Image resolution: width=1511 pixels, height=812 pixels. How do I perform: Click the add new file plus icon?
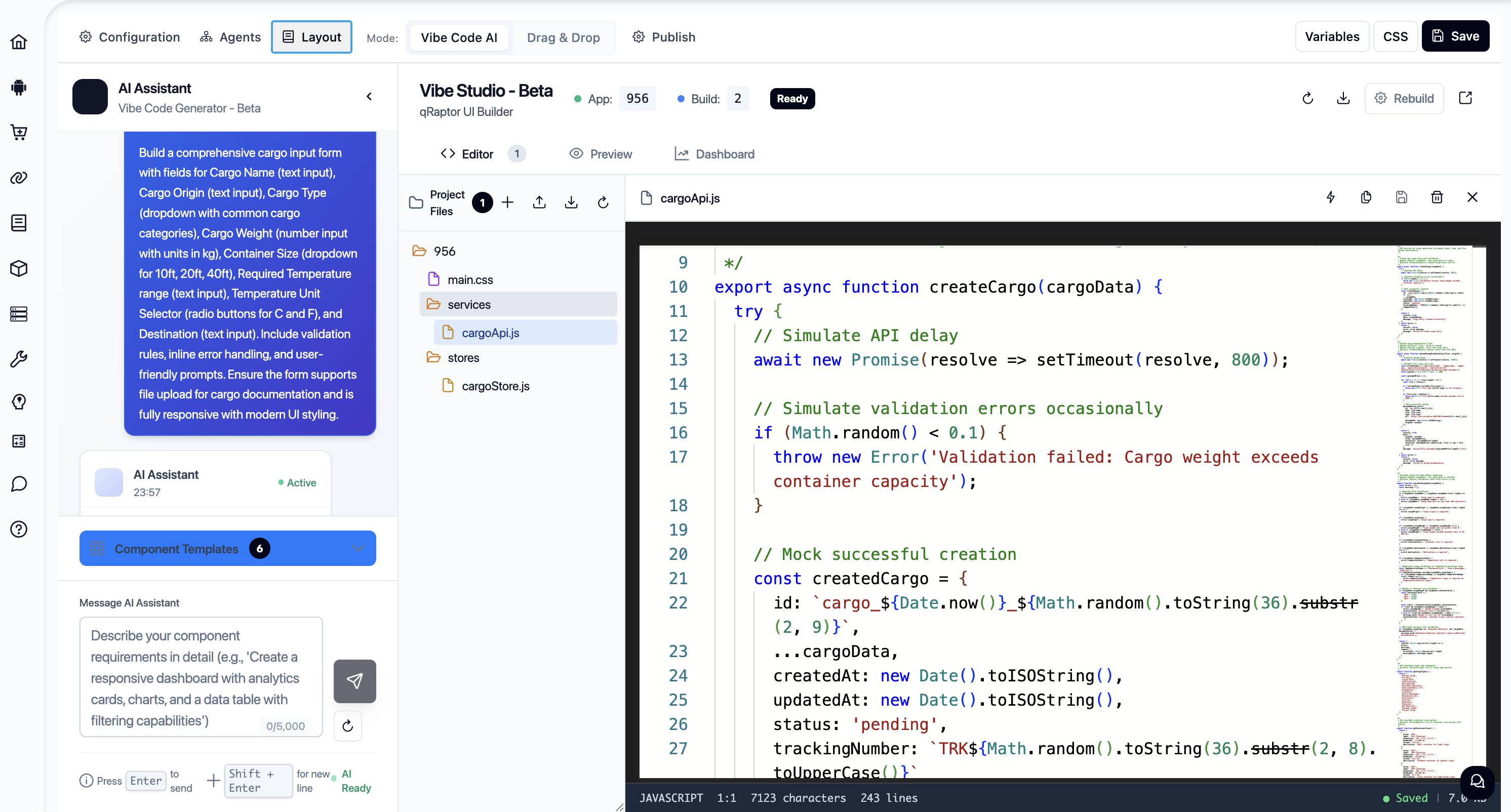coord(507,202)
